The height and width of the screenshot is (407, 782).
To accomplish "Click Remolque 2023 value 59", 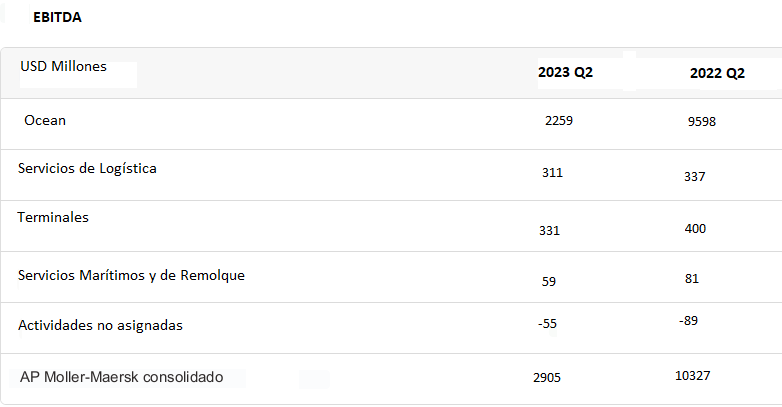I will [549, 281].
